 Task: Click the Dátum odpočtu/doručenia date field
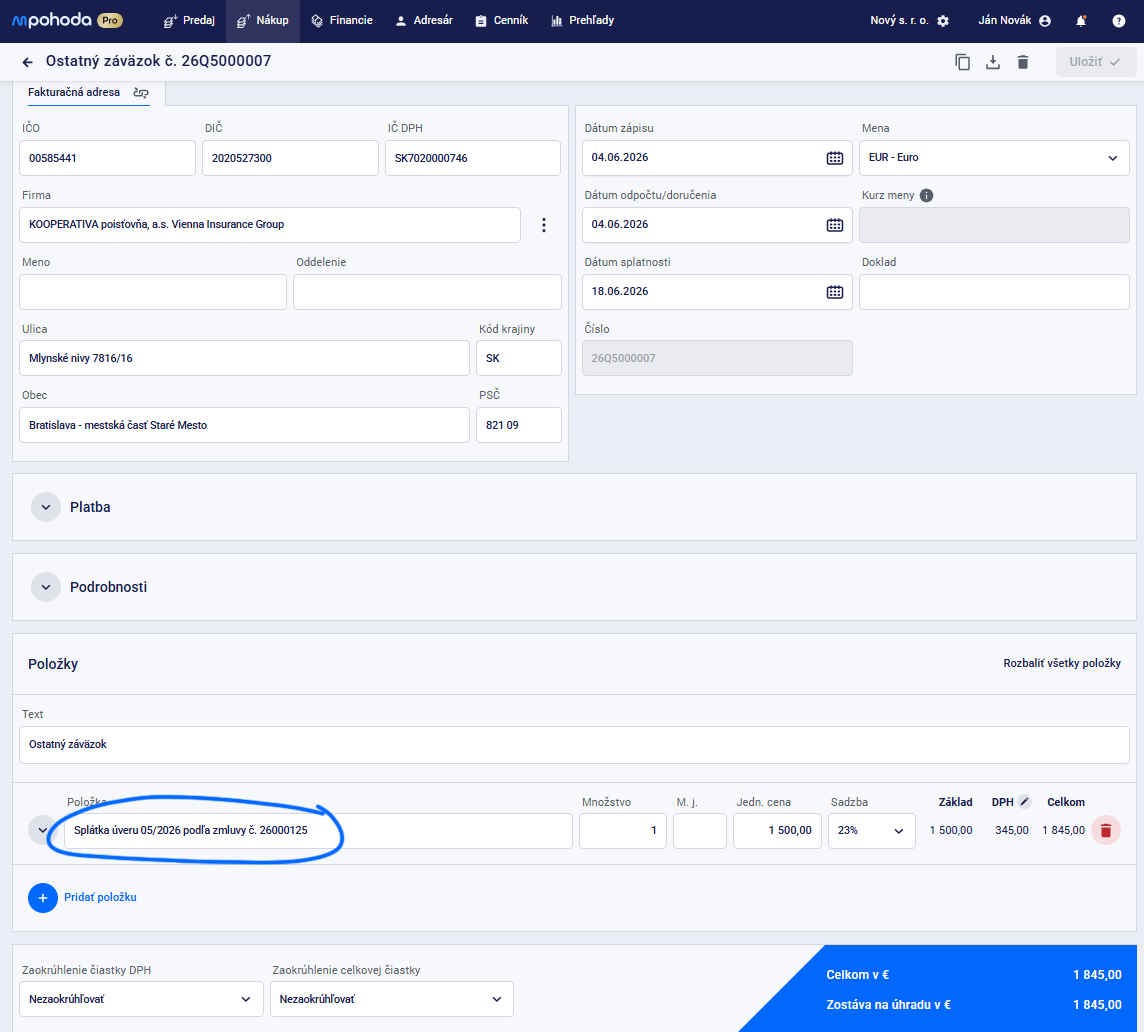(716, 225)
